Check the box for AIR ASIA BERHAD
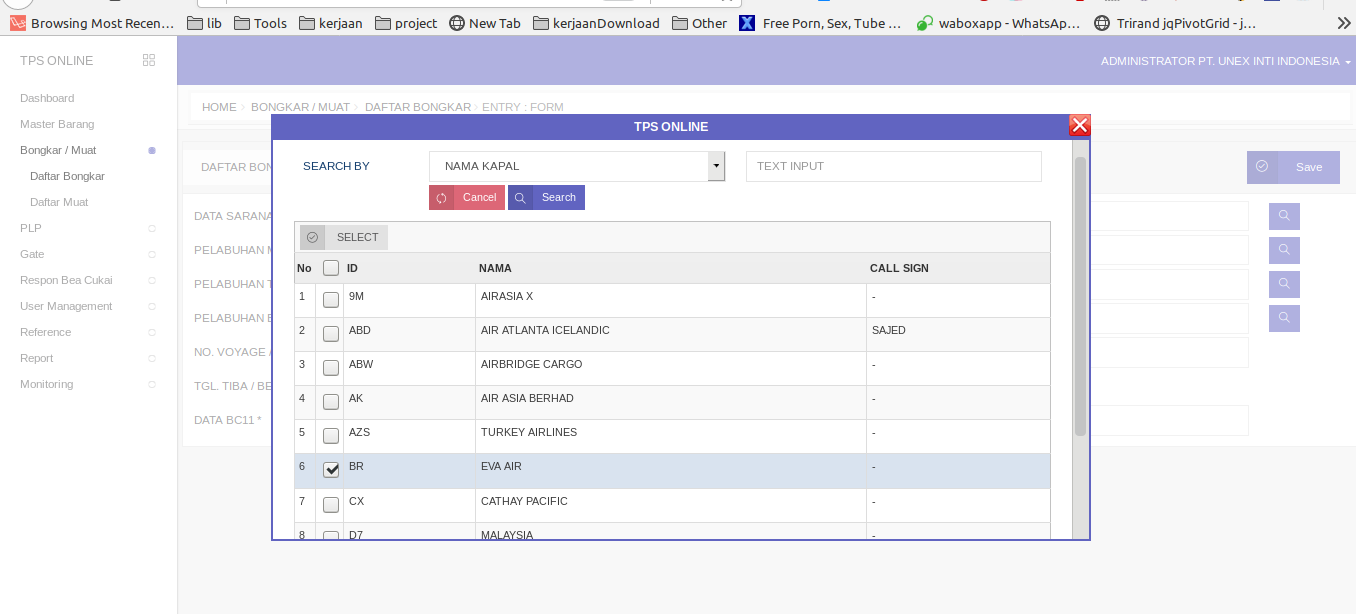This screenshot has height=614, width=1356. 331,402
